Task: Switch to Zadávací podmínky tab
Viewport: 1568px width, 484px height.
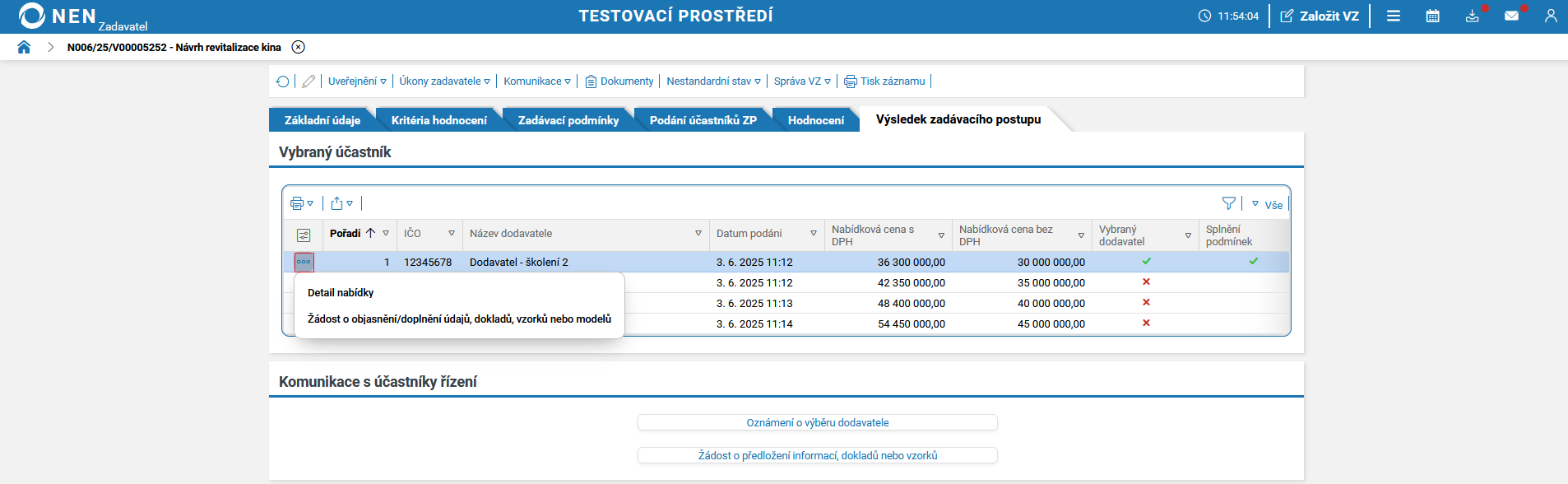Action: tap(568, 120)
